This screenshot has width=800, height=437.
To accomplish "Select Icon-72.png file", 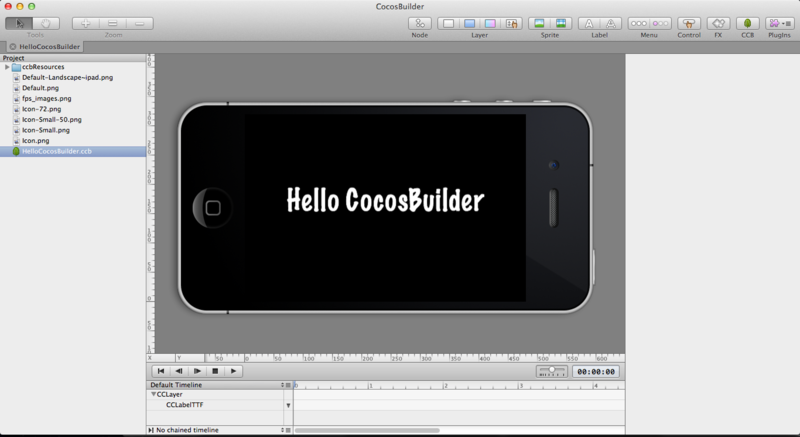I will tap(41, 109).
